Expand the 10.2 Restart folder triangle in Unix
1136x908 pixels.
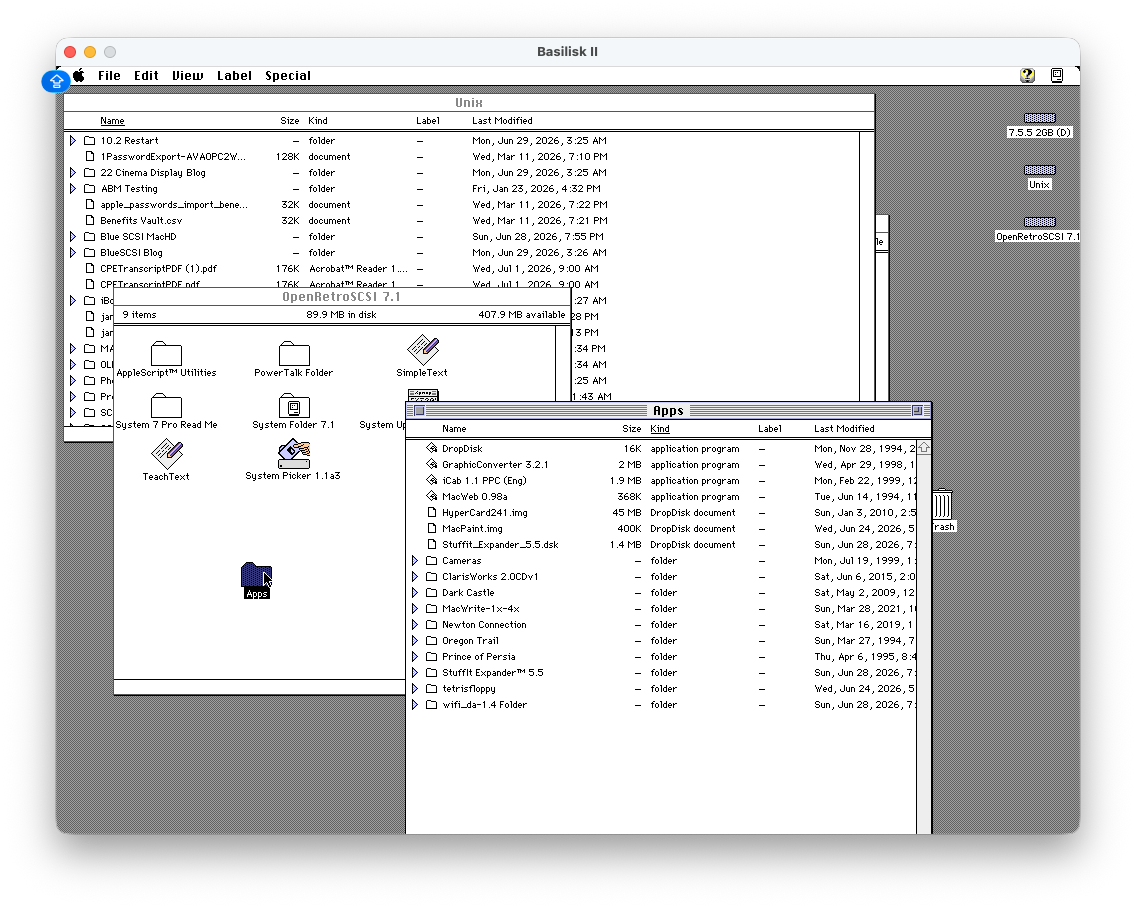[x=73, y=141]
